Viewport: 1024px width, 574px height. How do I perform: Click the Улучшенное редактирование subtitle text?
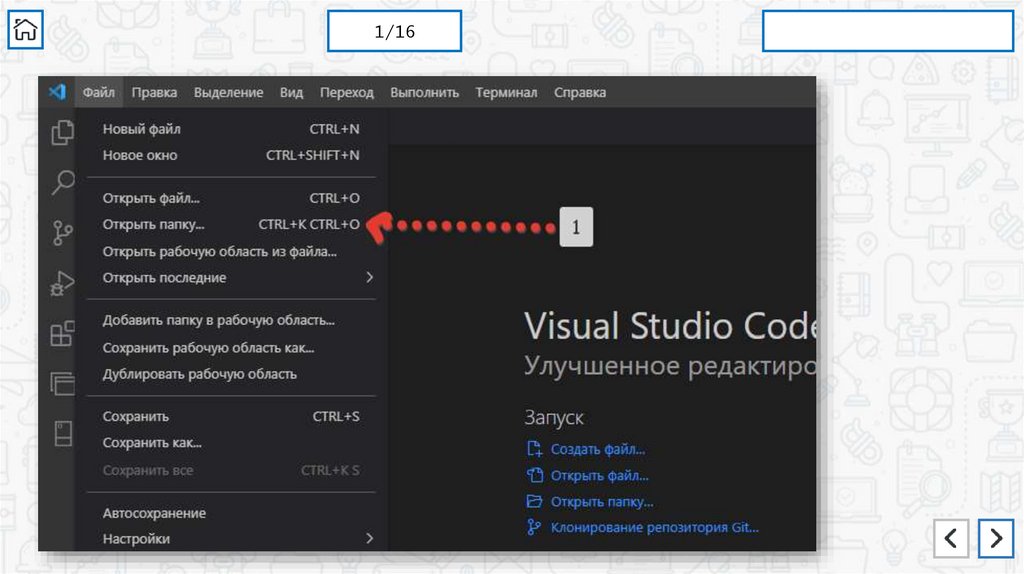click(670, 366)
